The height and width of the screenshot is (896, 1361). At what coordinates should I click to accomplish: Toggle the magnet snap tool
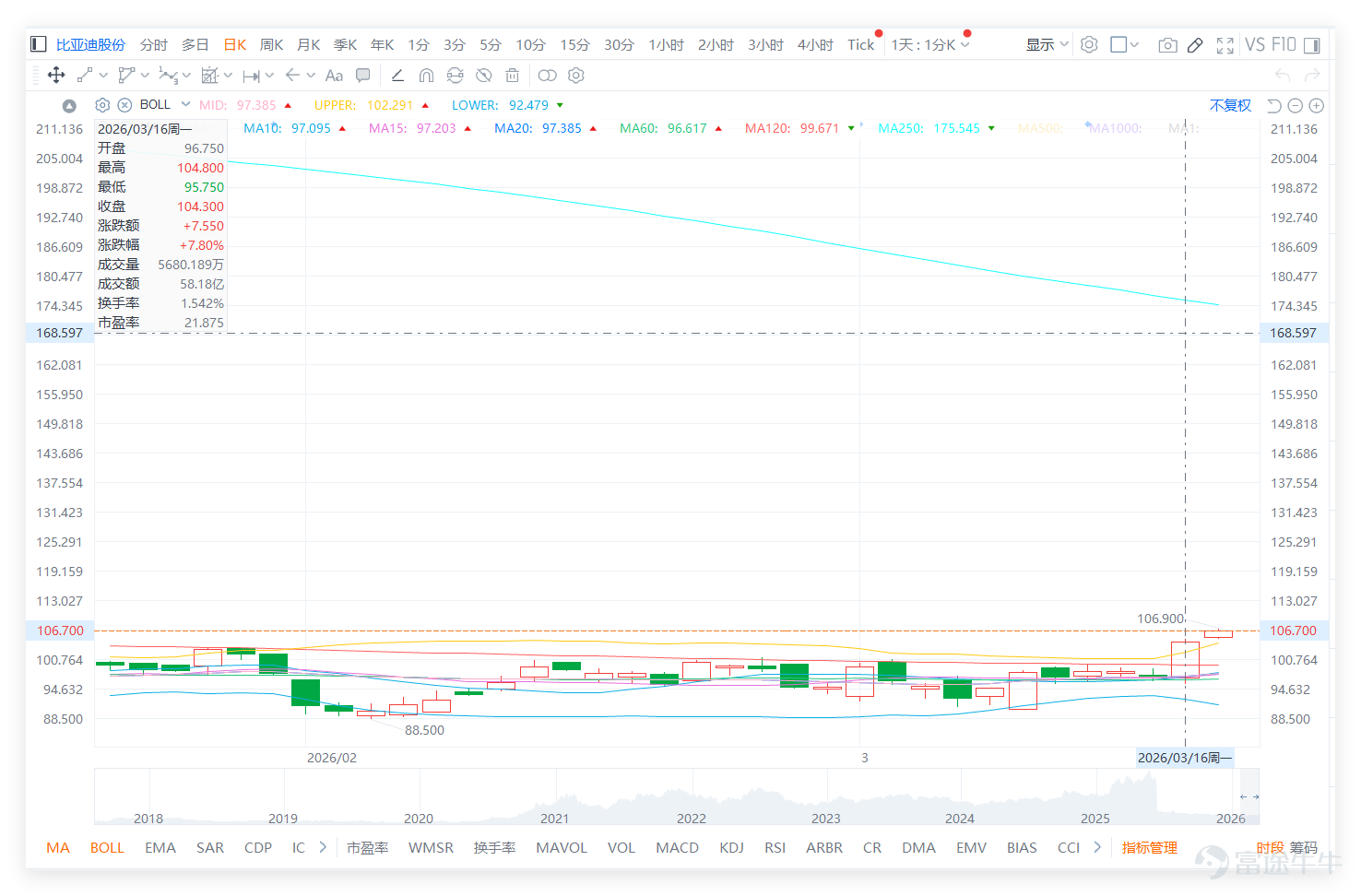426,76
